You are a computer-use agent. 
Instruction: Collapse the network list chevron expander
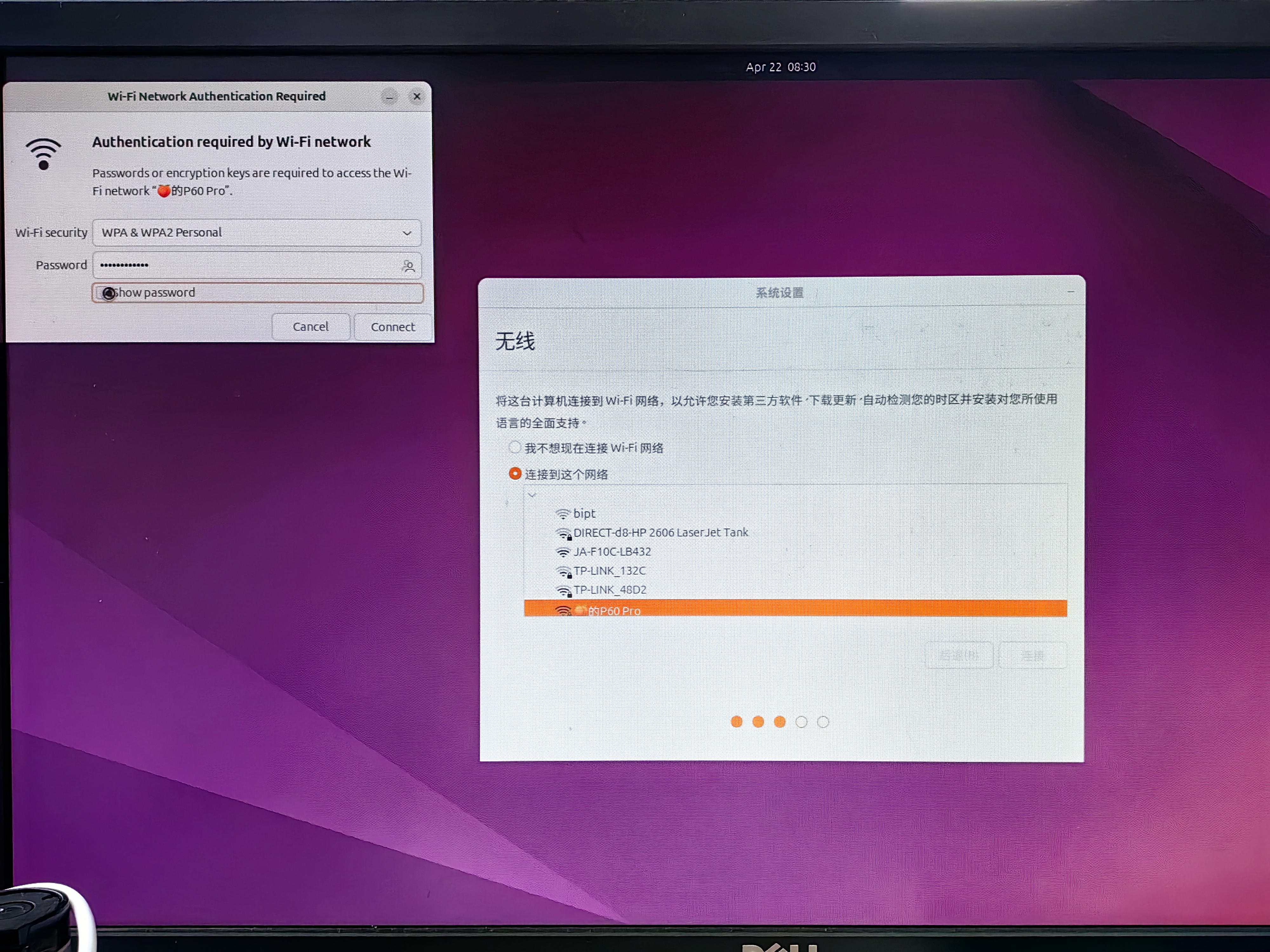pyautogui.click(x=532, y=495)
